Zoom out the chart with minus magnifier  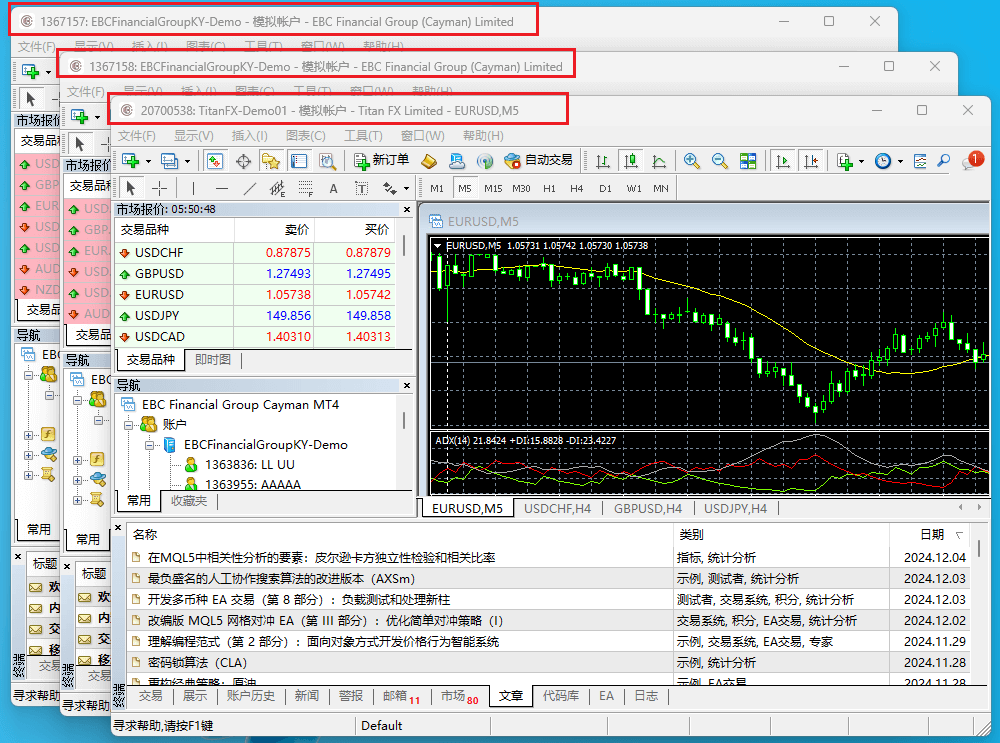click(719, 161)
